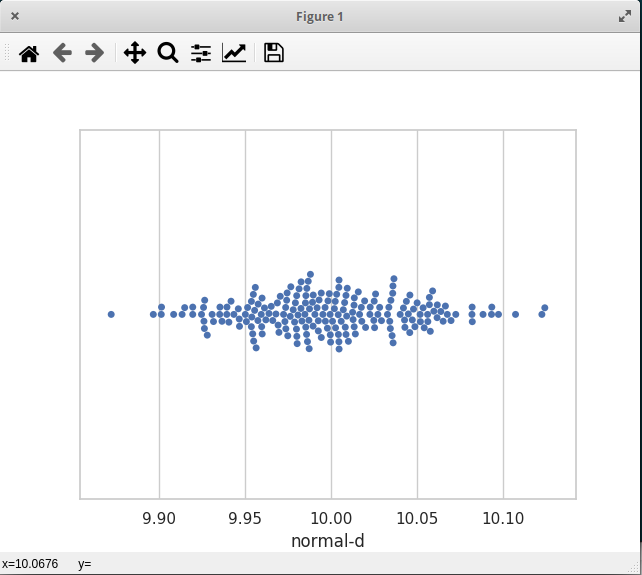Close the Figure 1 window
This screenshot has width=642, height=575.
point(15,16)
